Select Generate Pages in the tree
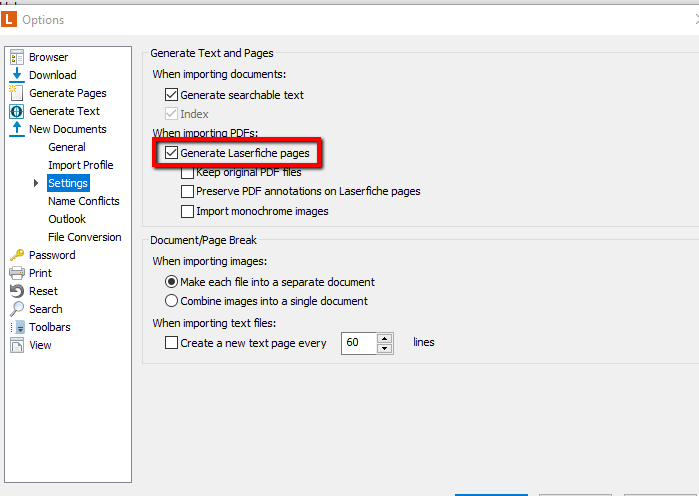Image resolution: width=699 pixels, height=496 pixels. (68, 93)
